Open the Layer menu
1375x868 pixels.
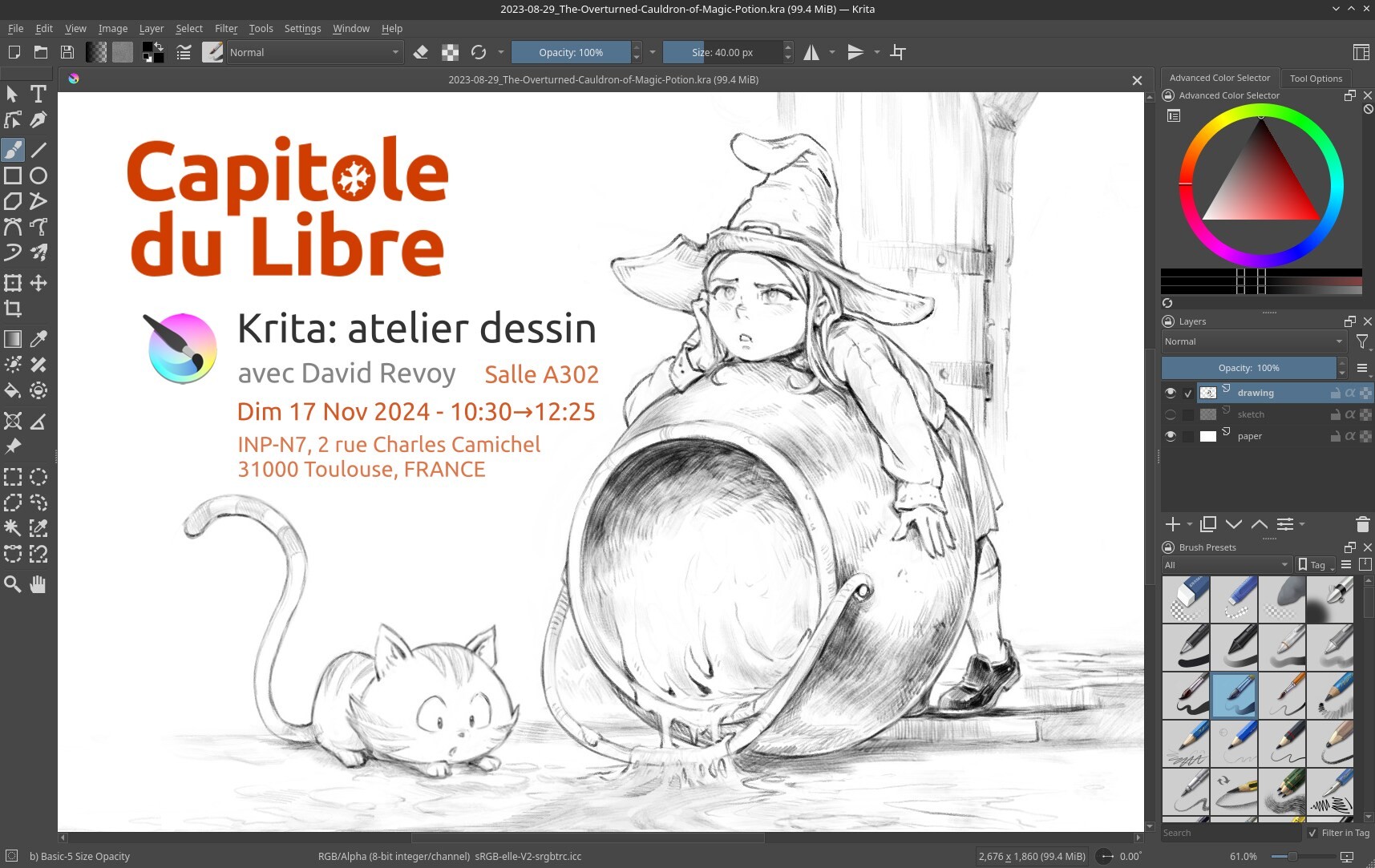152,28
